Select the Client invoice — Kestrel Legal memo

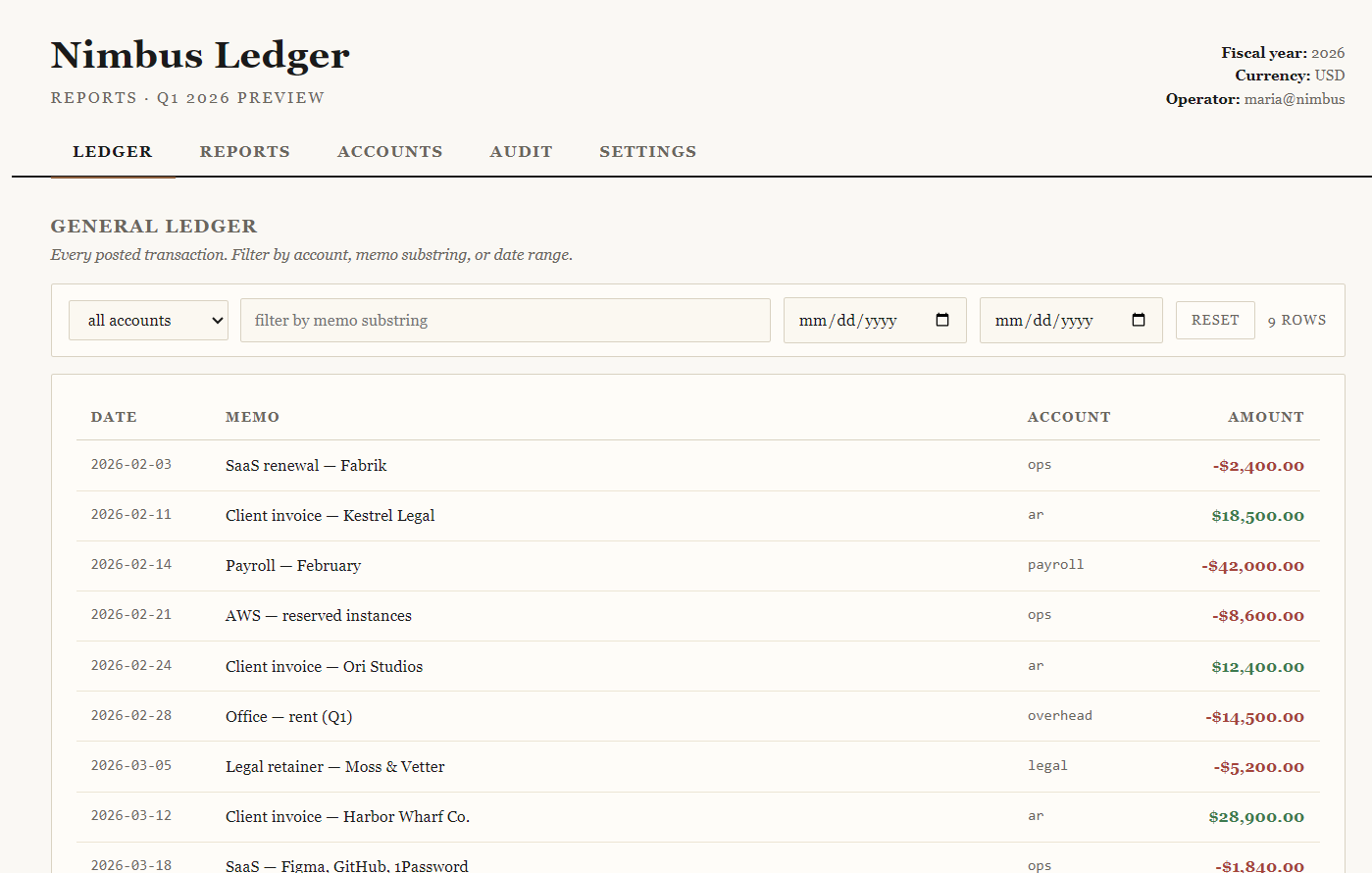pyautogui.click(x=330, y=515)
